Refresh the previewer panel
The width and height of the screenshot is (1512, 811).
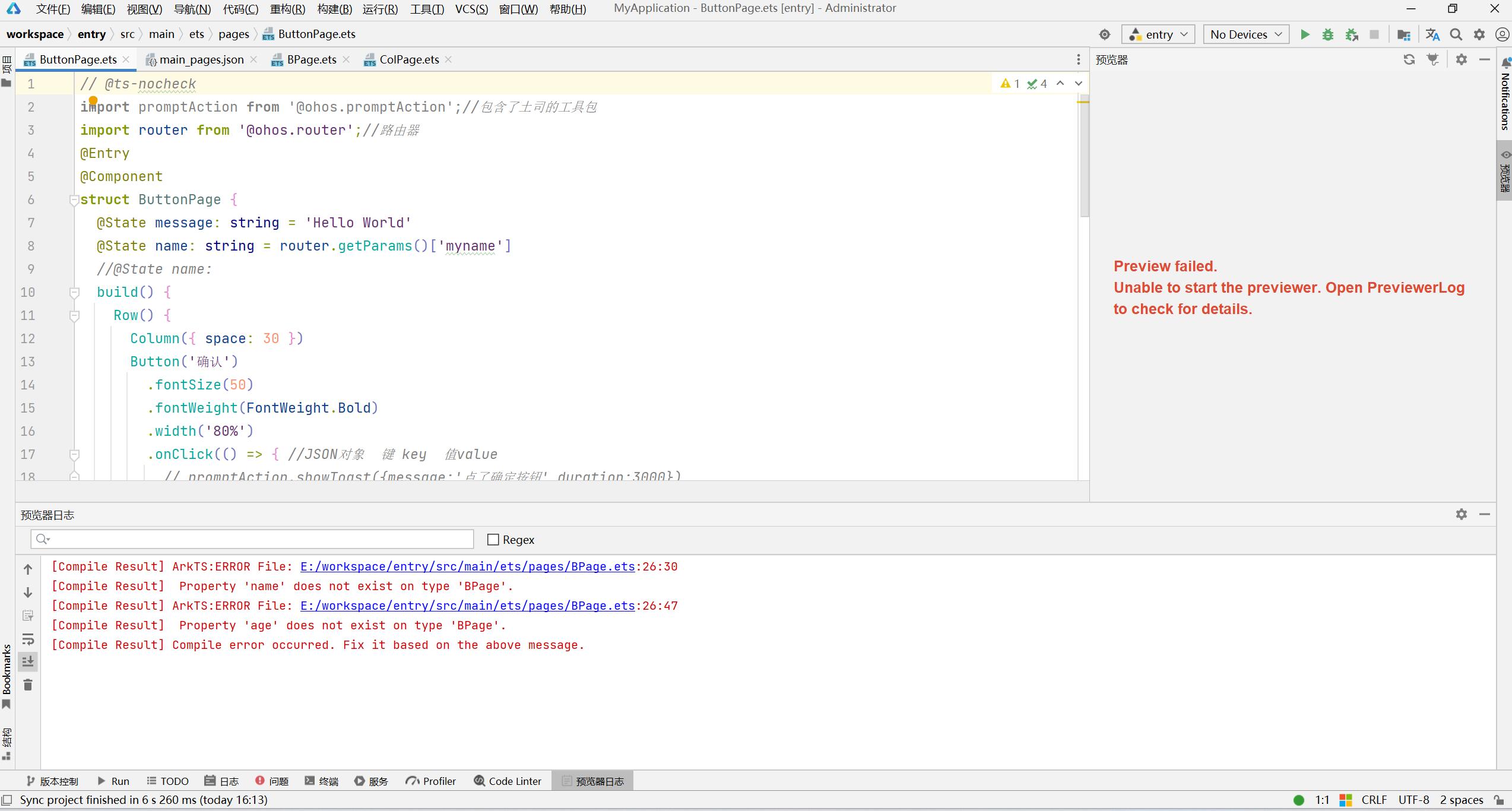click(x=1409, y=59)
